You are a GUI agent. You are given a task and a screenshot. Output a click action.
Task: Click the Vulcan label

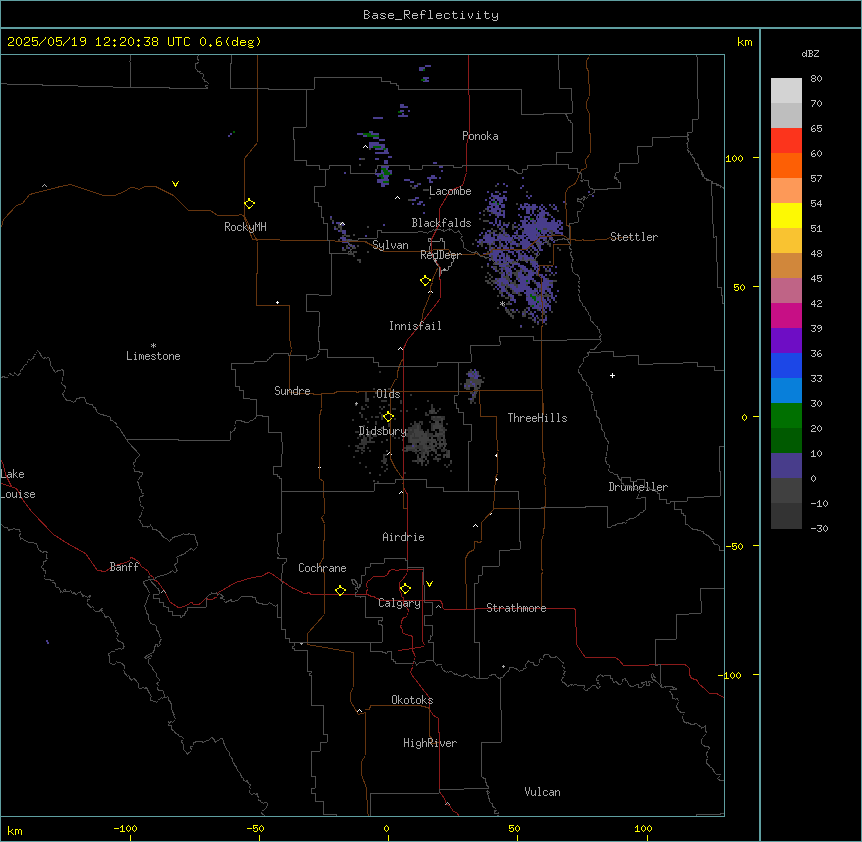click(x=543, y=792)
